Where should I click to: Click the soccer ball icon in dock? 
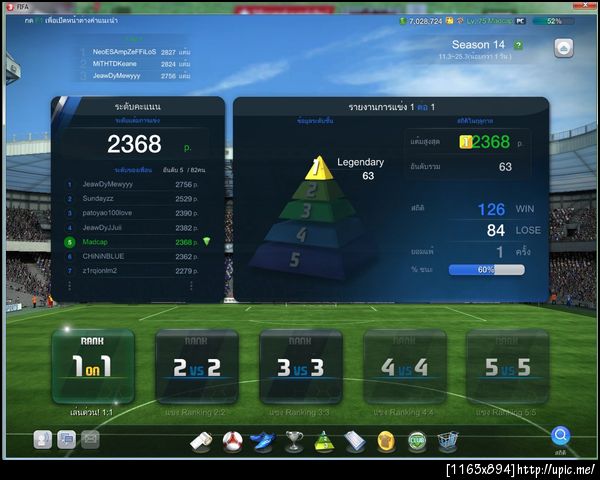[233, 441]
